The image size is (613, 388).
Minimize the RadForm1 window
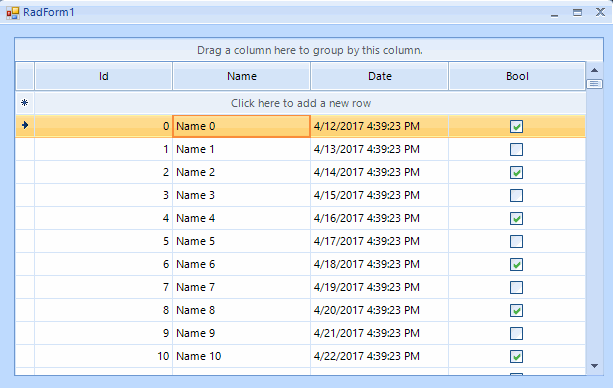coord(554,14)
